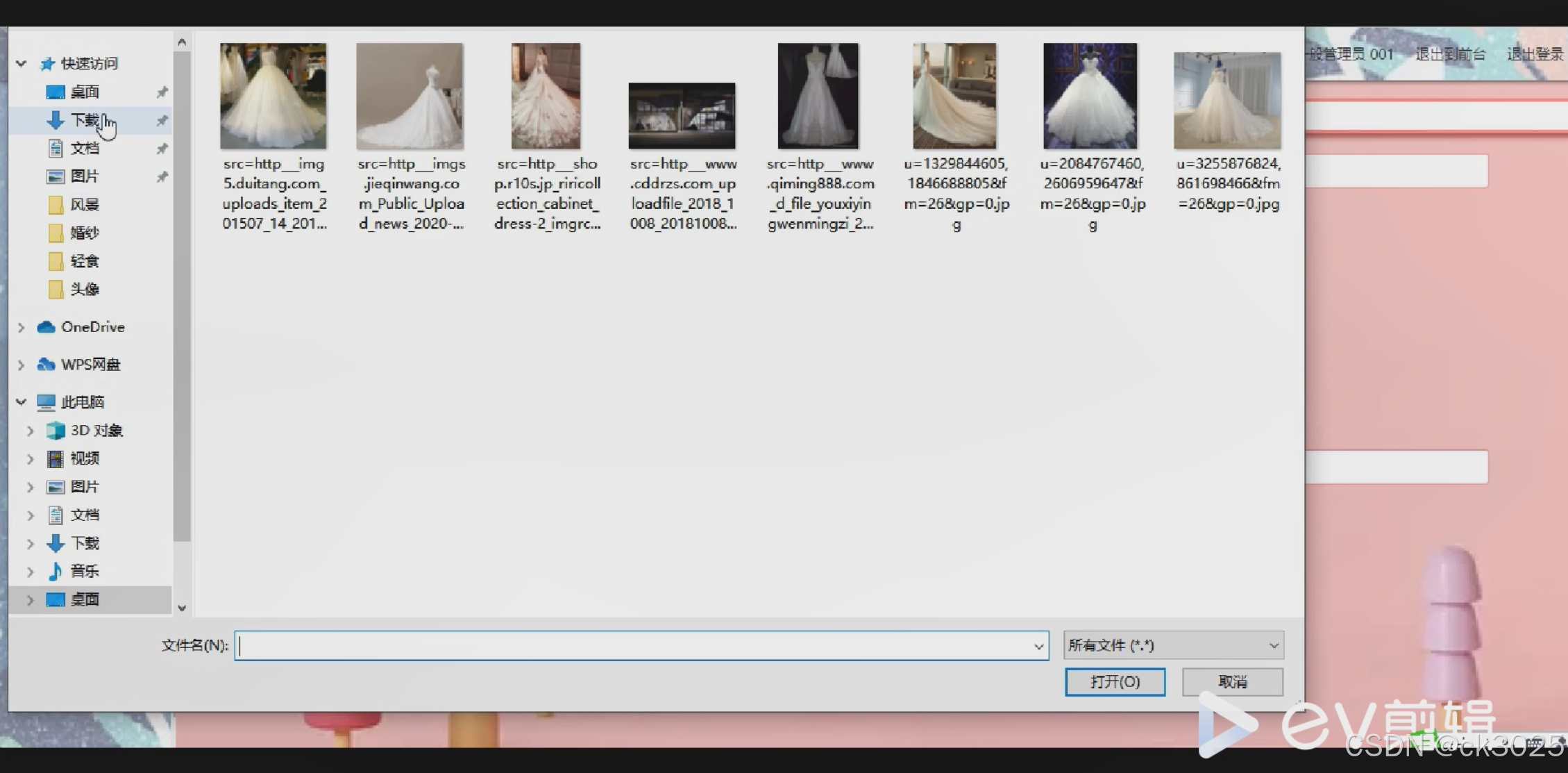Toggle the pin beside quick access 图片

pyautogui.click(x=162, y=177)
